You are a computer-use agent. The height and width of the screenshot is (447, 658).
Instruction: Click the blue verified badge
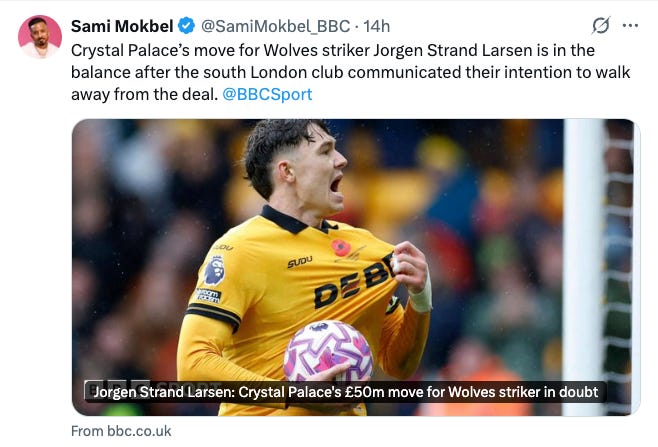click(x=186, y=26)
